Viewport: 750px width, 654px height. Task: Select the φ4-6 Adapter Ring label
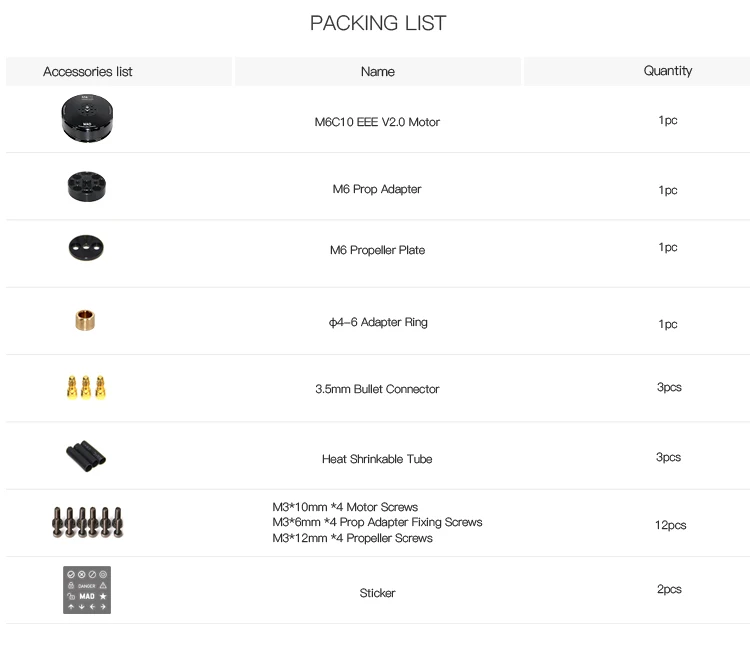(x=378, y=322)
